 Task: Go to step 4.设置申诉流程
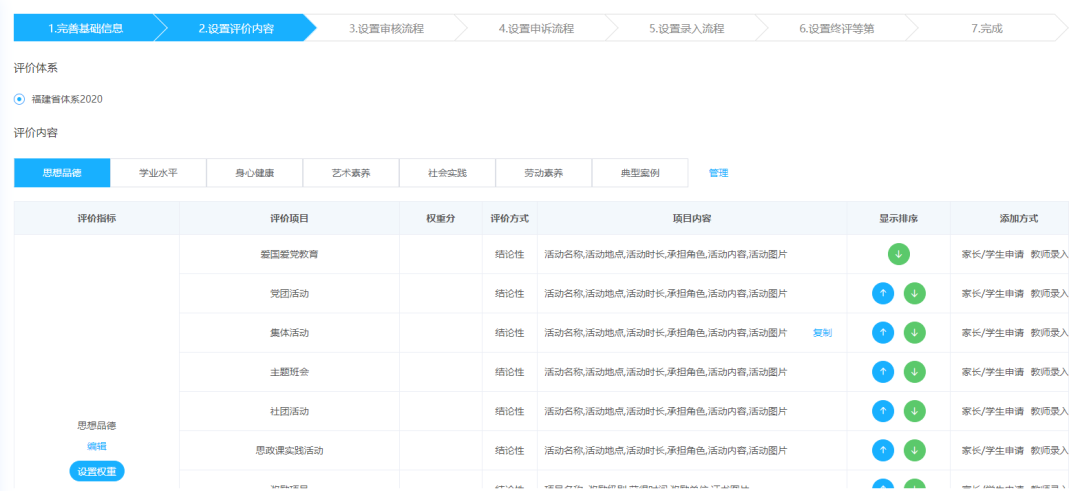tap(537, 28)
